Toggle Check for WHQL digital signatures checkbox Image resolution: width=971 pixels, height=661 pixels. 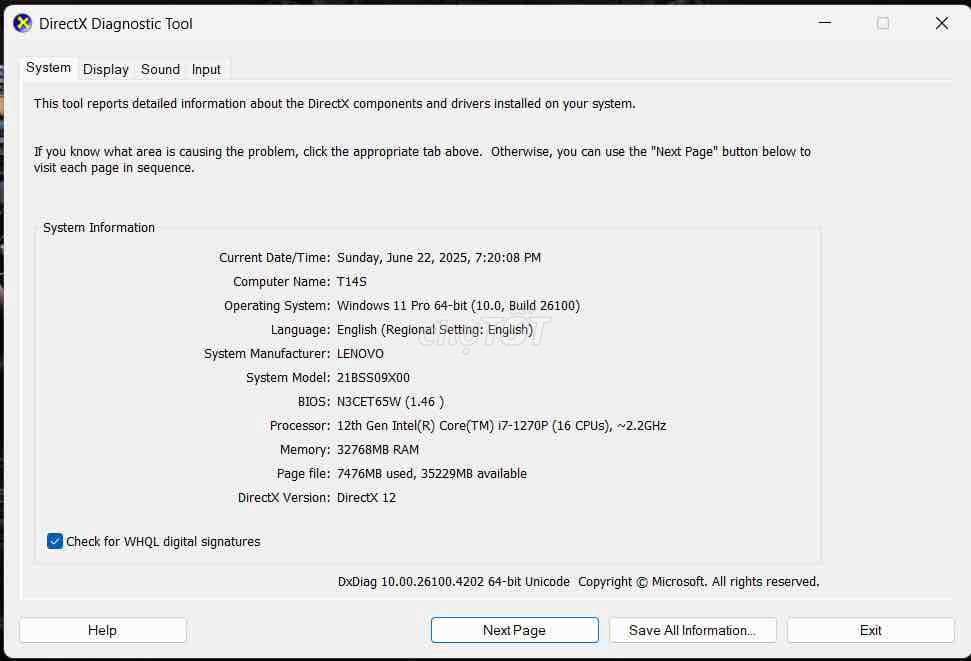point(54,541)
